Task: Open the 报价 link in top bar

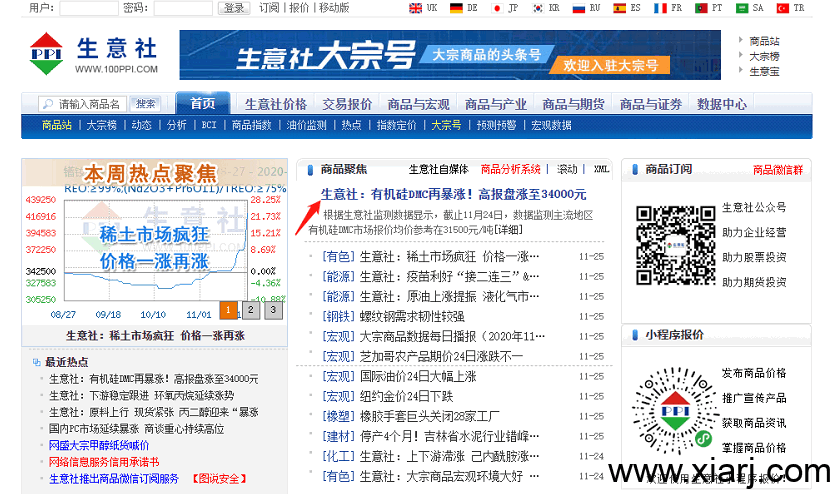Action: 299,8
